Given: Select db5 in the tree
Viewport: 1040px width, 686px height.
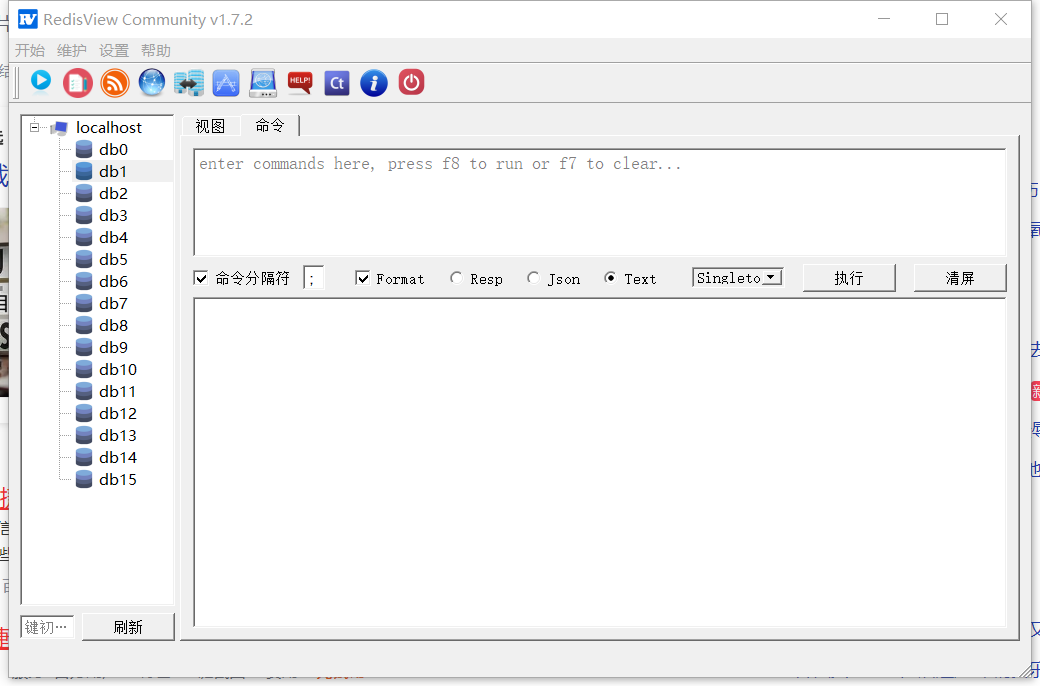Looking at the screenshot, I should 113,259.
